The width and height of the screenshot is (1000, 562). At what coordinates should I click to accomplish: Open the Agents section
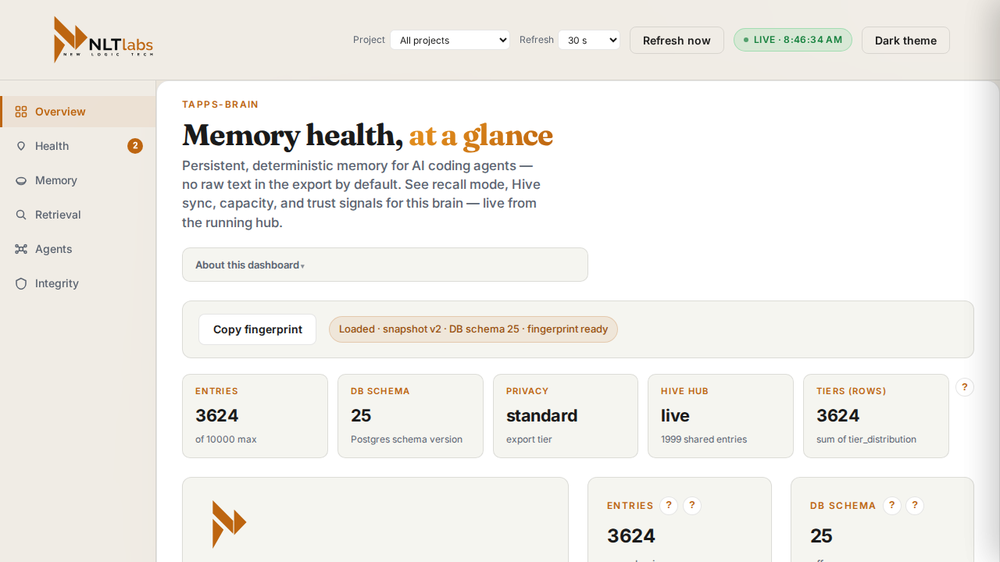[78, 249]
